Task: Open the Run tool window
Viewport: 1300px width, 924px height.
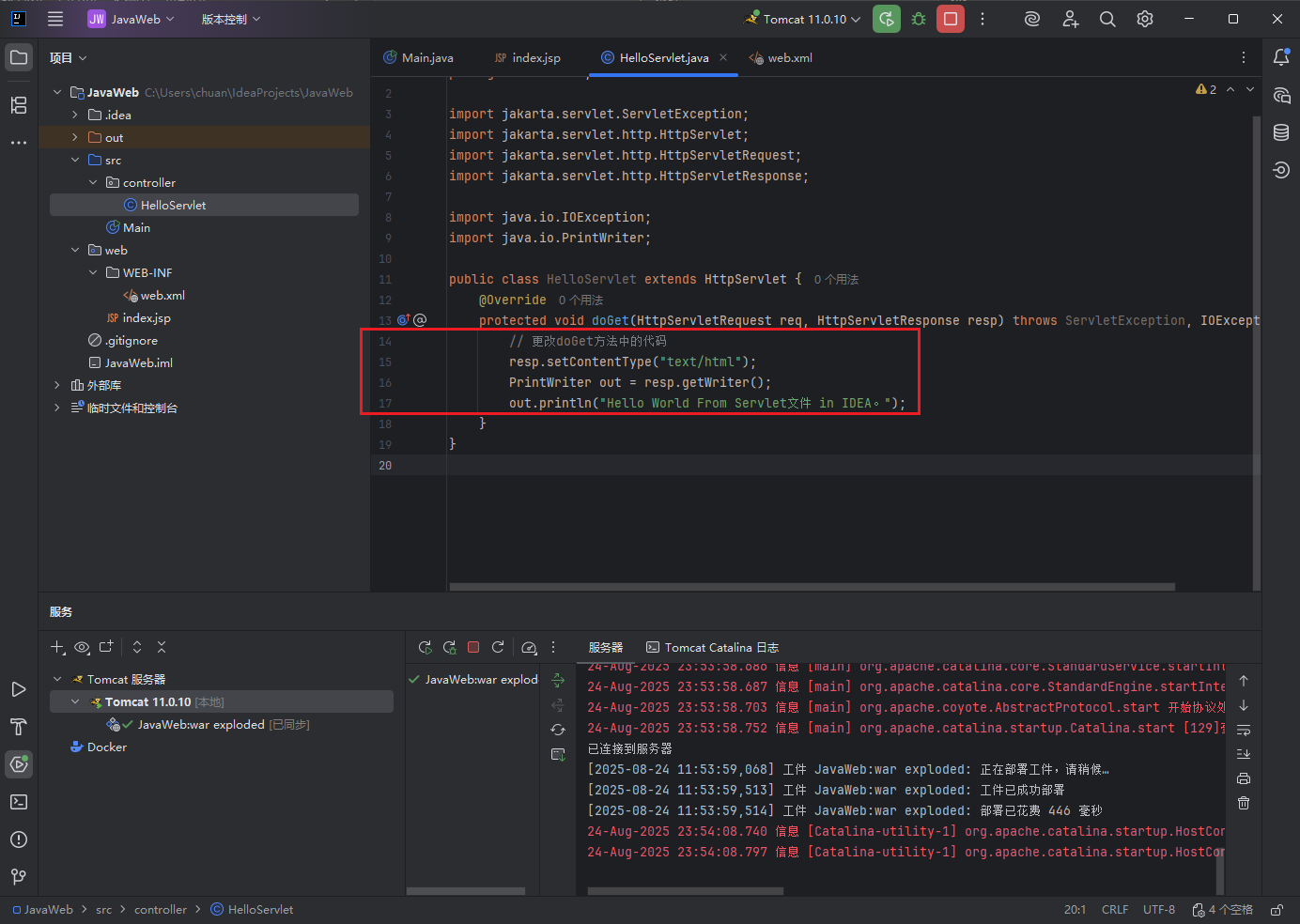Action: [19, 689]
